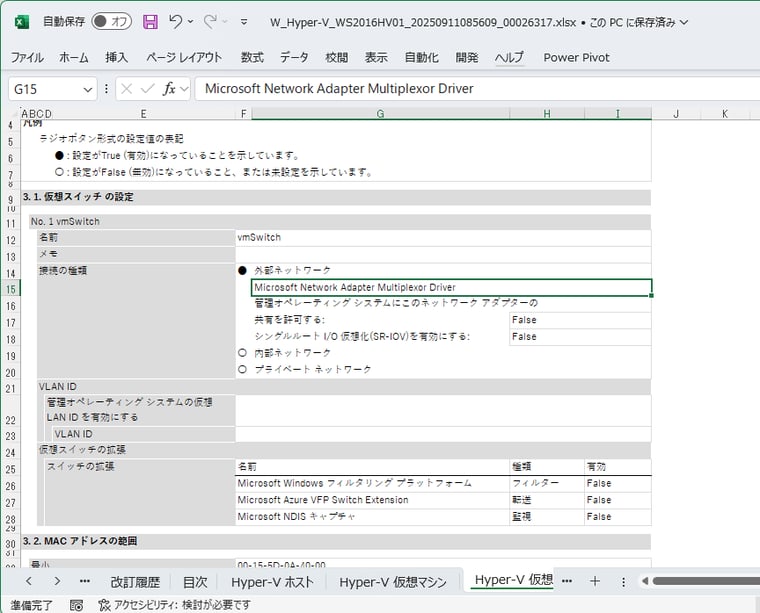Viewport: 760px width, 613px height.
Task: Switch to the 改訂履歴 sheet tab
Action: coord(135,581)
